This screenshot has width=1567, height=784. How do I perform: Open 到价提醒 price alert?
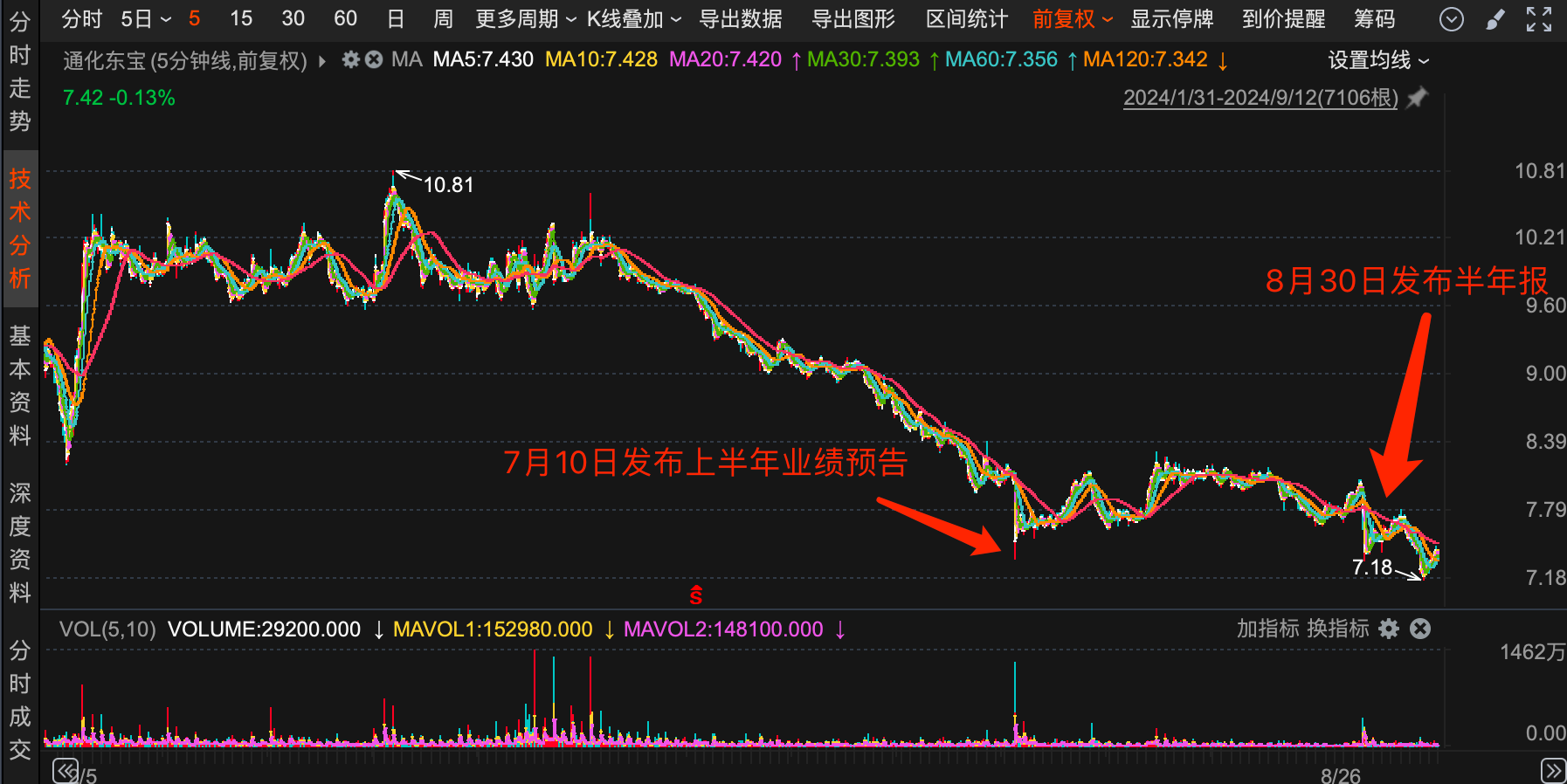coord(1284,18)
